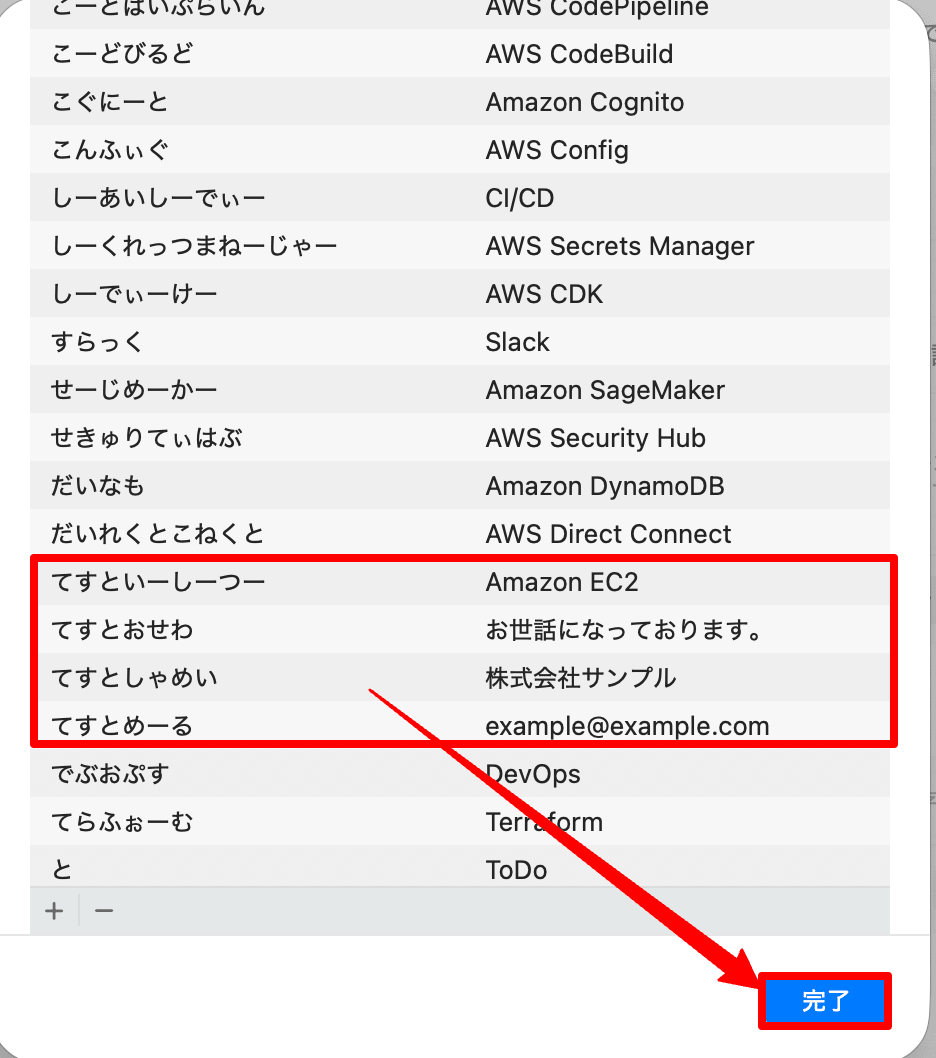Click the minus button to remove entry
The width and height of the screenshot is (936, 1058).
point(104,911)
